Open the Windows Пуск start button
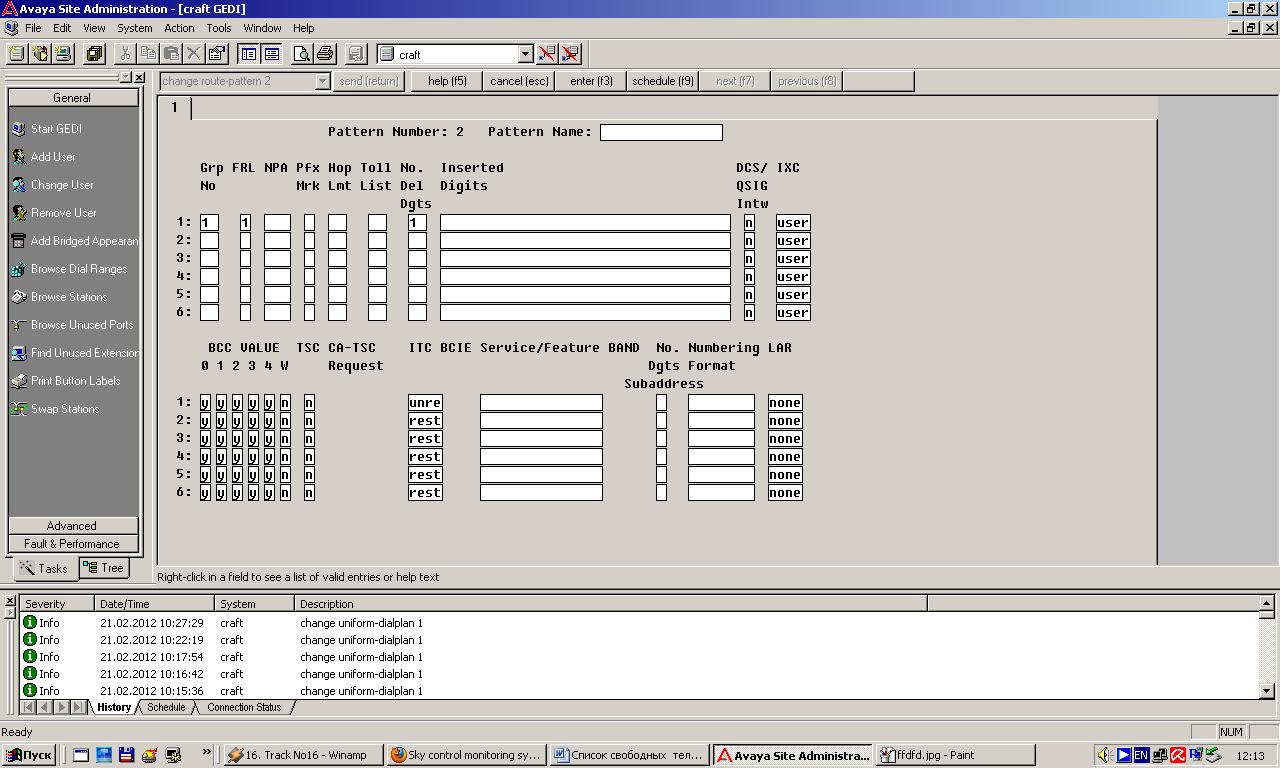 [x=29, y=755]
